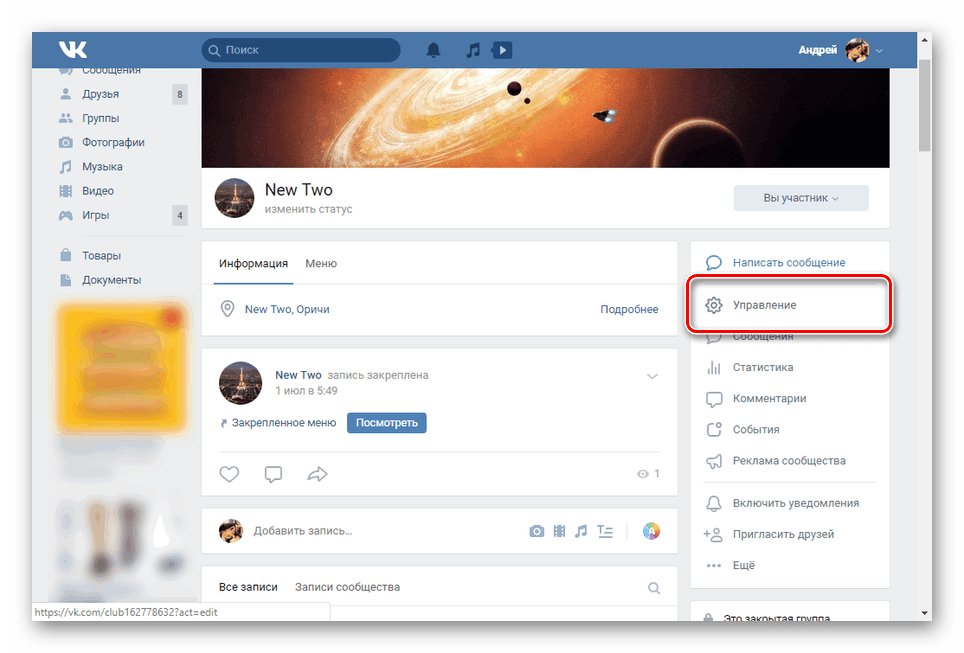
Task: Click the Группы sidebar icon
Action: pyautogui.click(x=65, y=118)
